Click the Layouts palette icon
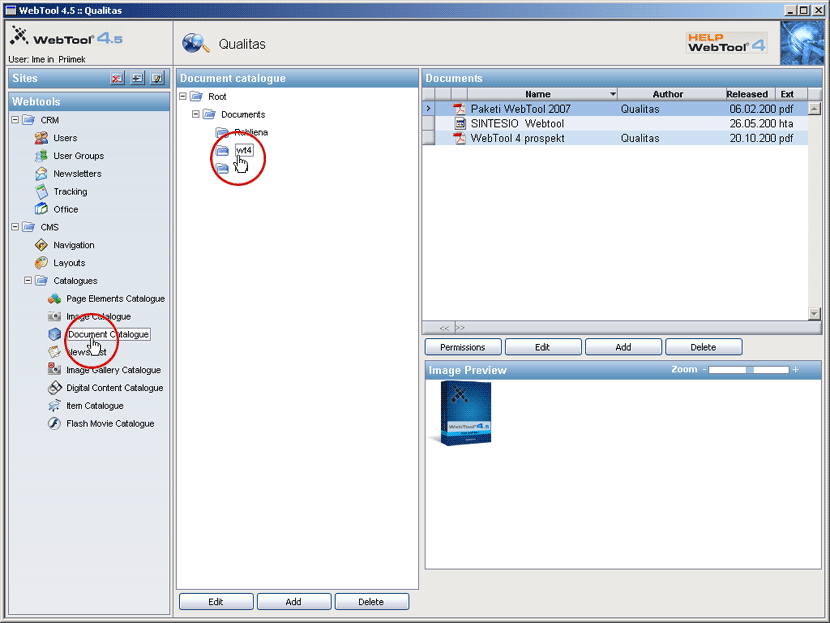Image resolution: width=830 pixels, height=623 pixels. tap(41, 263)
